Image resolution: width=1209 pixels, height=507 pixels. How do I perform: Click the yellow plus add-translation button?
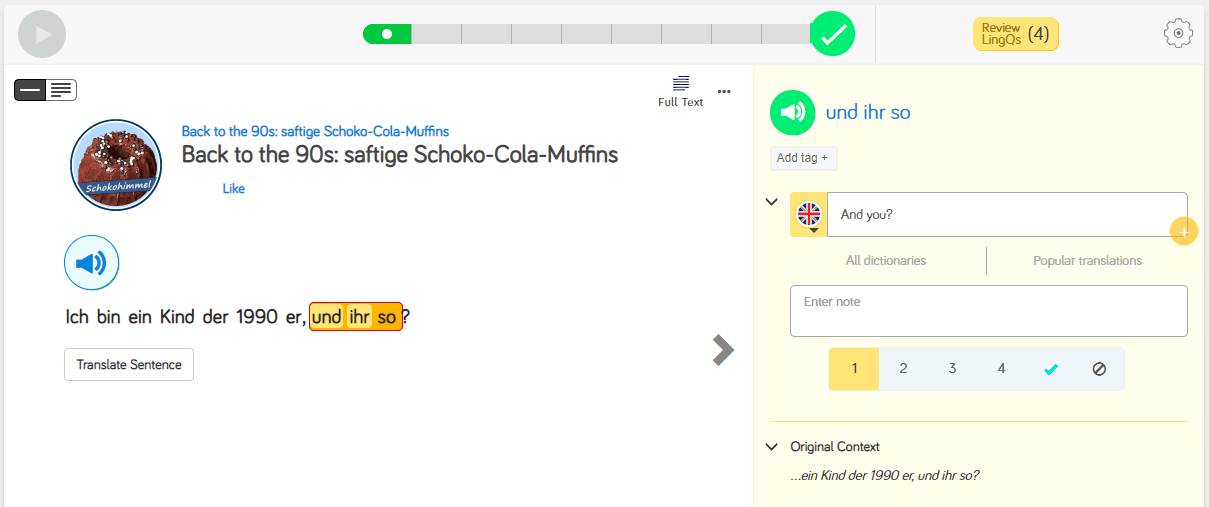tap(1184, 232)
